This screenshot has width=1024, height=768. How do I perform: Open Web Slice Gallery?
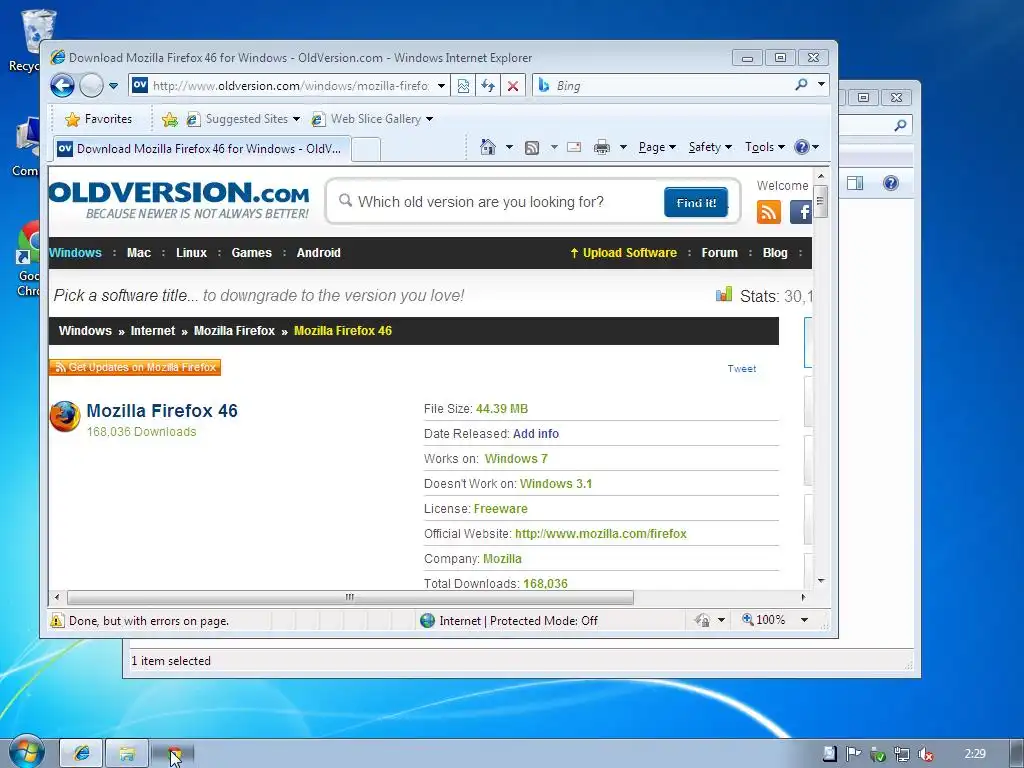(372, 119)
